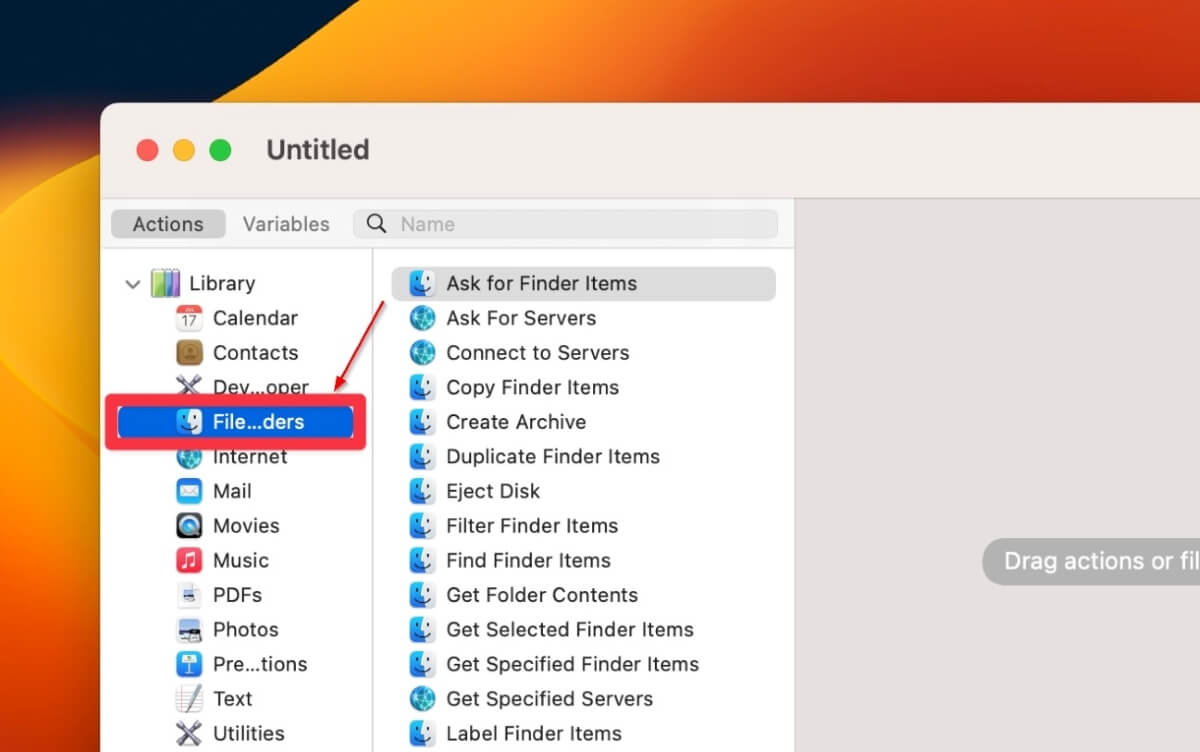Collapse the Library disclosure triangle
The image size is (1200, 752).
click(x=132, y=283)
